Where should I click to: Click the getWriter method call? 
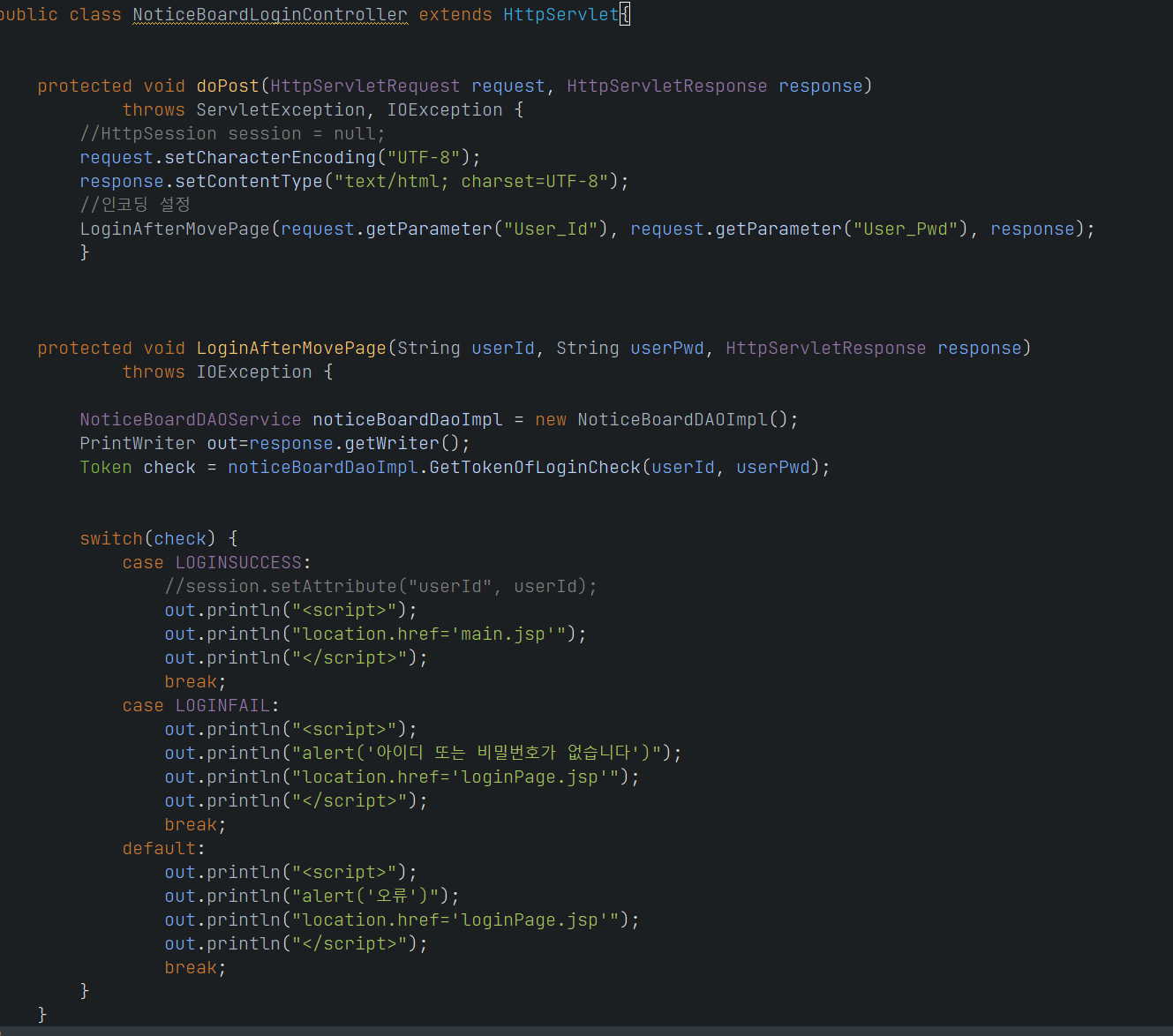click(x=392, y=444)
